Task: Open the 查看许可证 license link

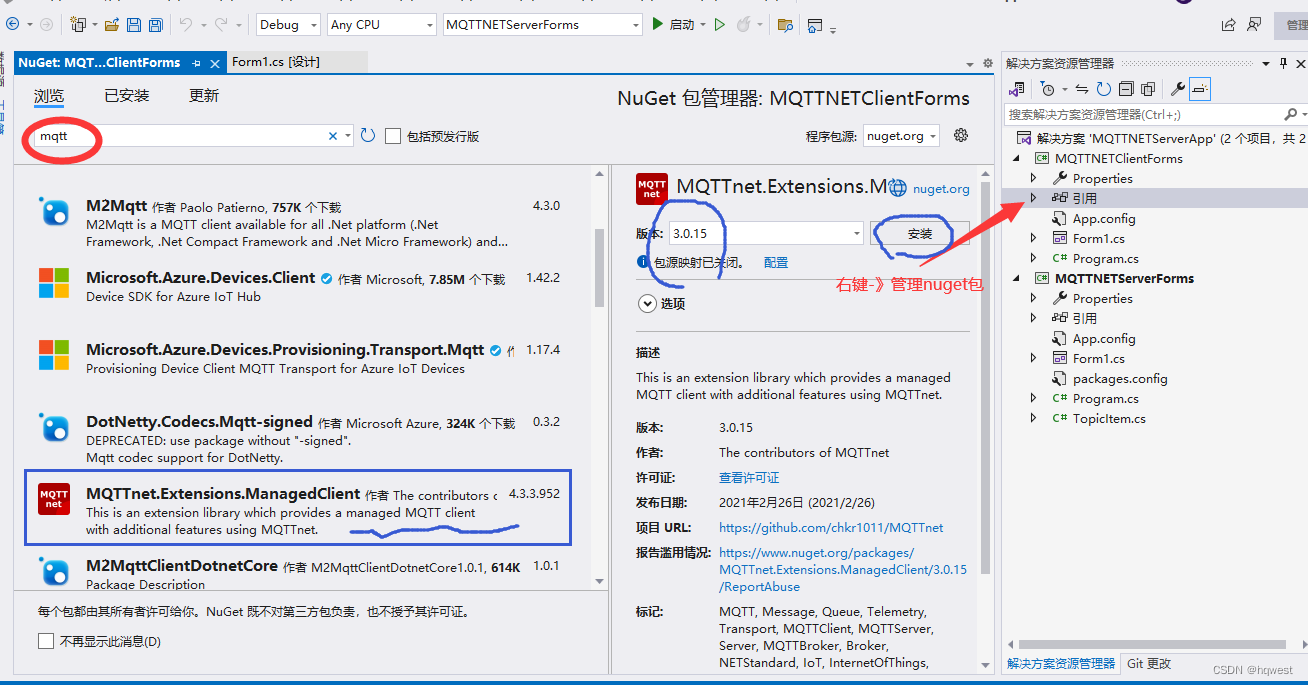Action: tap(749, 477)
